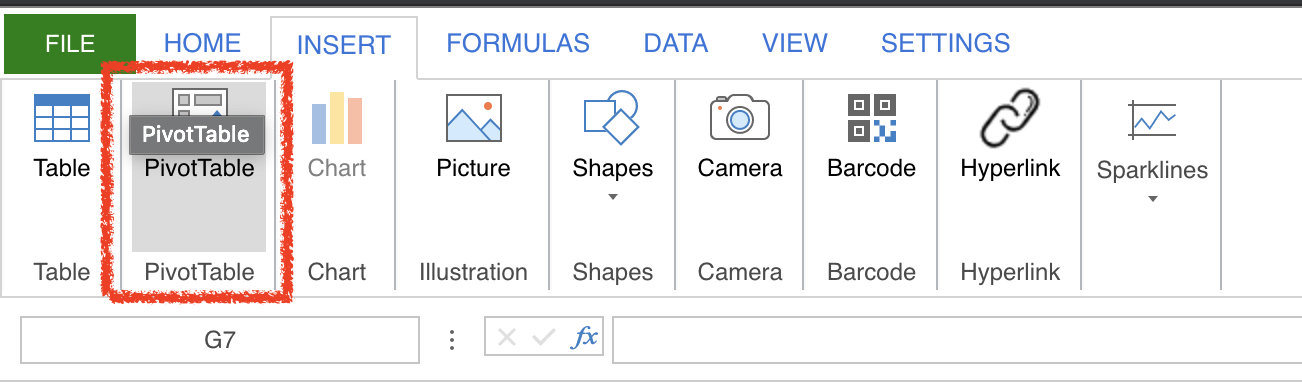Go to the DATA tab

click(676, 43)
